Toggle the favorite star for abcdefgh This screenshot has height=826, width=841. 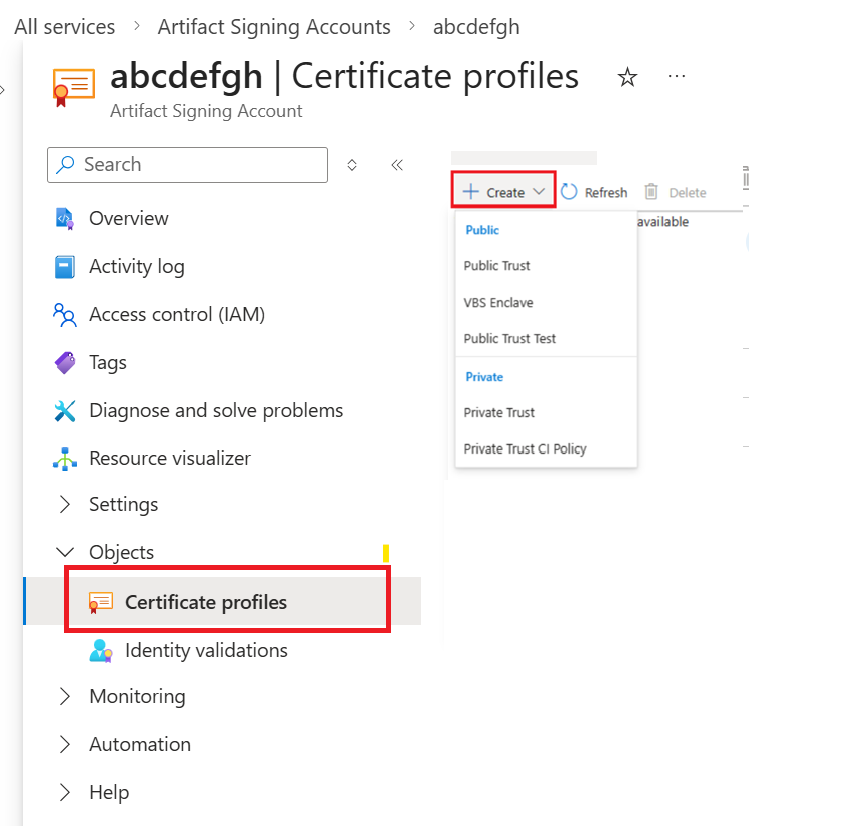627,75
